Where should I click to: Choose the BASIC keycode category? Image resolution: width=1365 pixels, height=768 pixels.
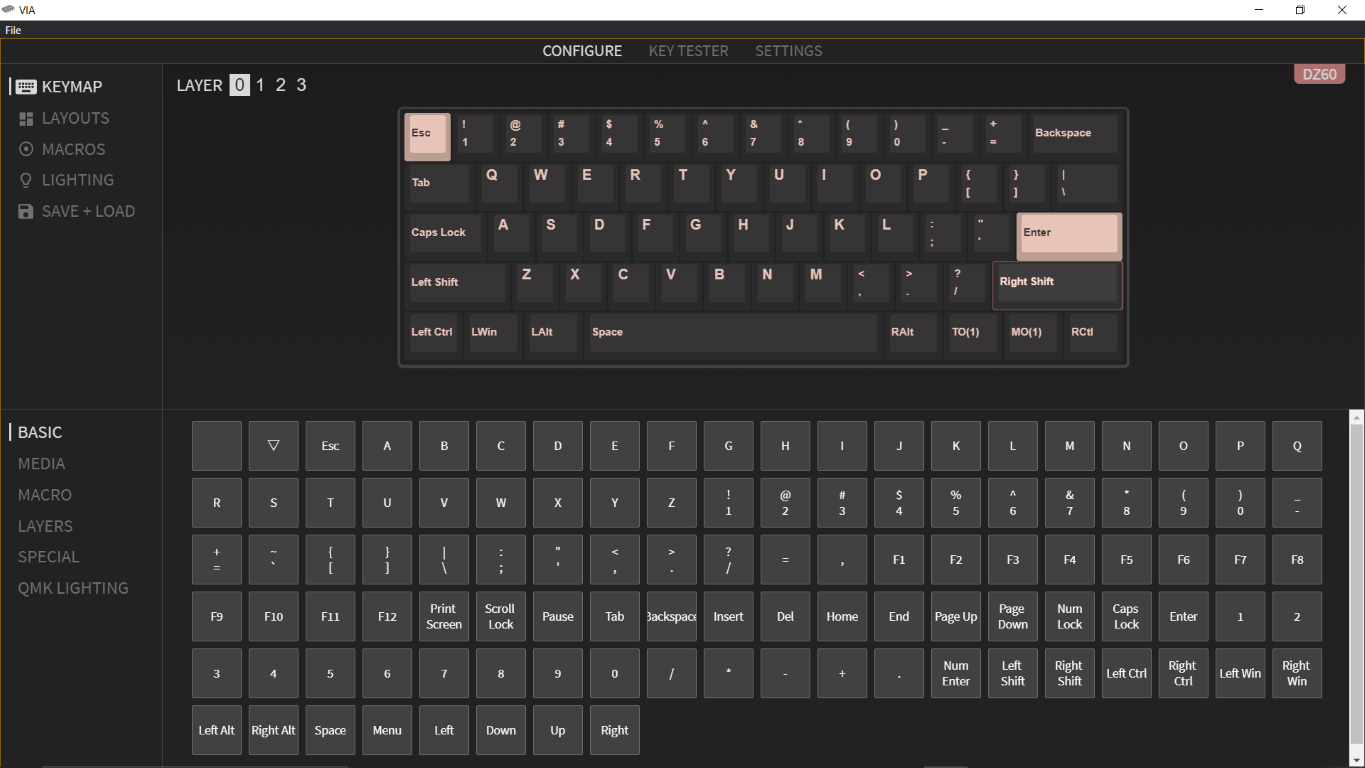pyautogui.click(x=40, y=433)
